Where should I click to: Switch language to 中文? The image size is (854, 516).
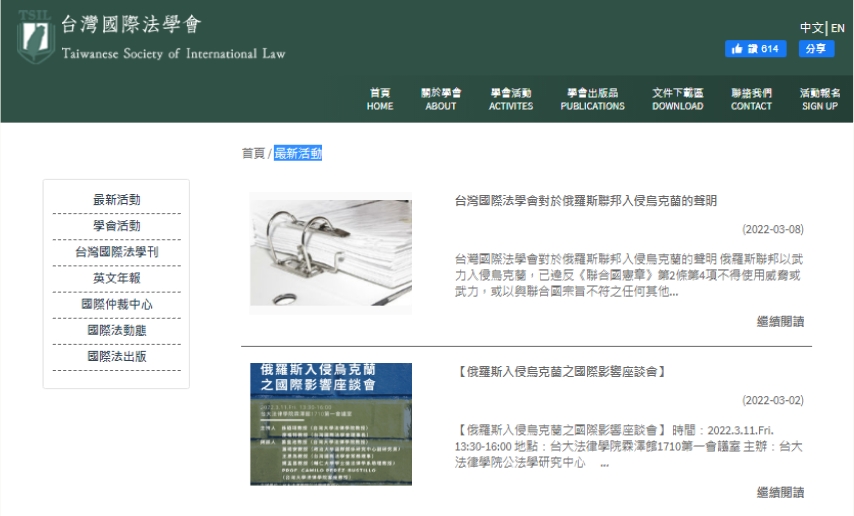pyautogui.click(x=811, y=28)
